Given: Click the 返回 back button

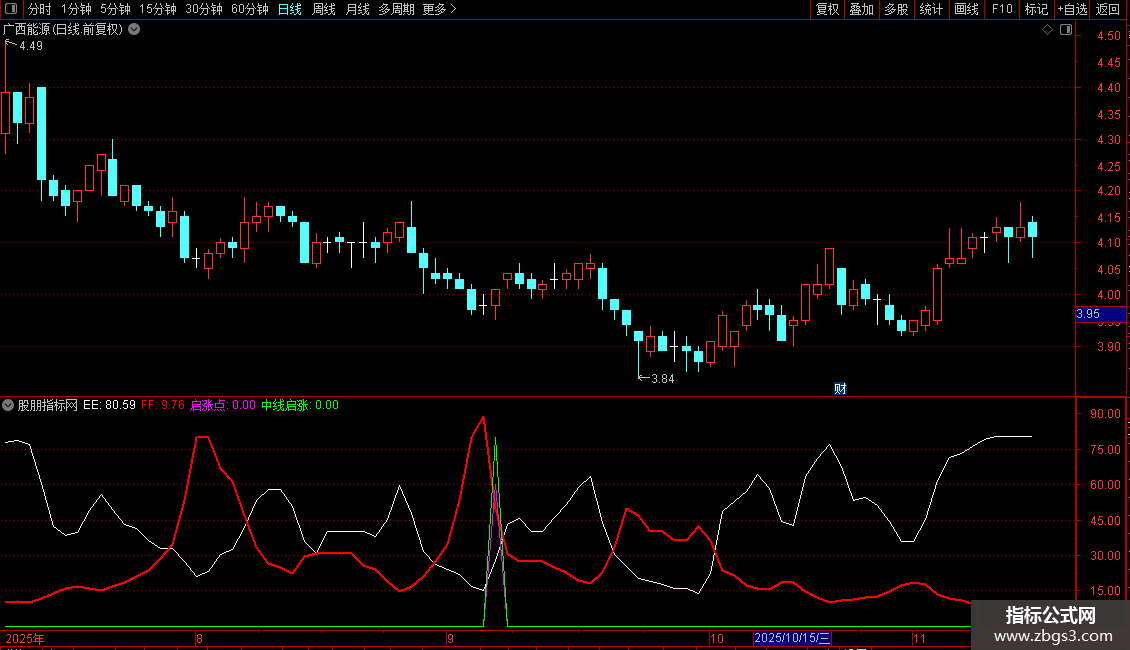Looking at the screenshot, I should click(x=1108, y=9).
